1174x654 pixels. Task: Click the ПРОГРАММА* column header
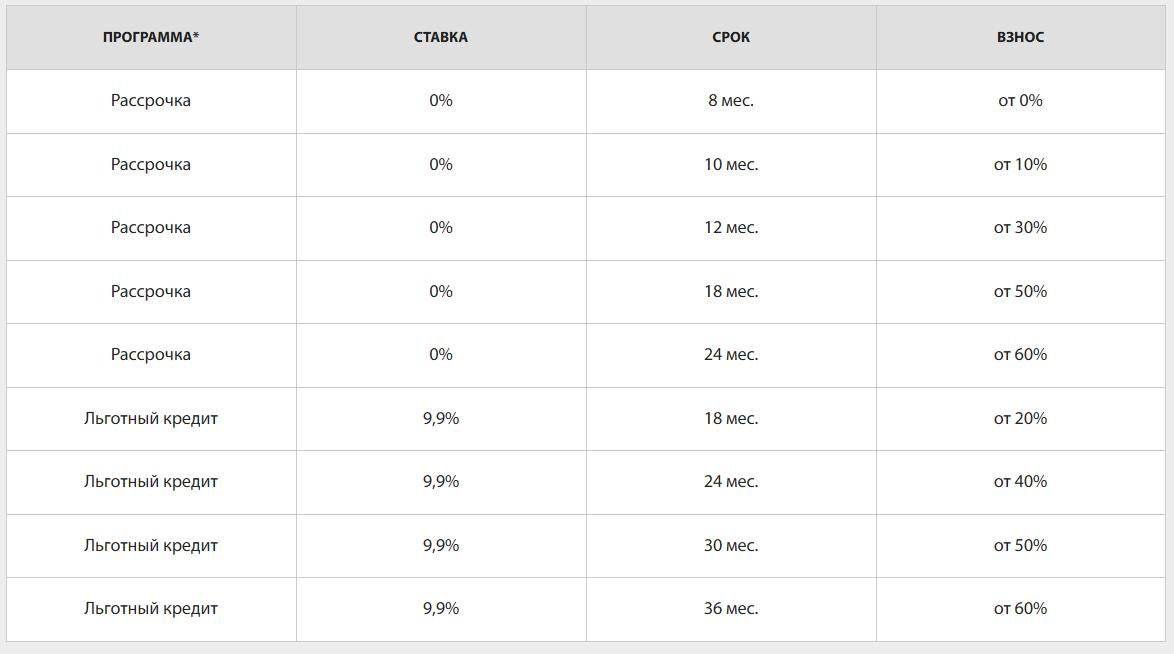[x=151, y=37]
